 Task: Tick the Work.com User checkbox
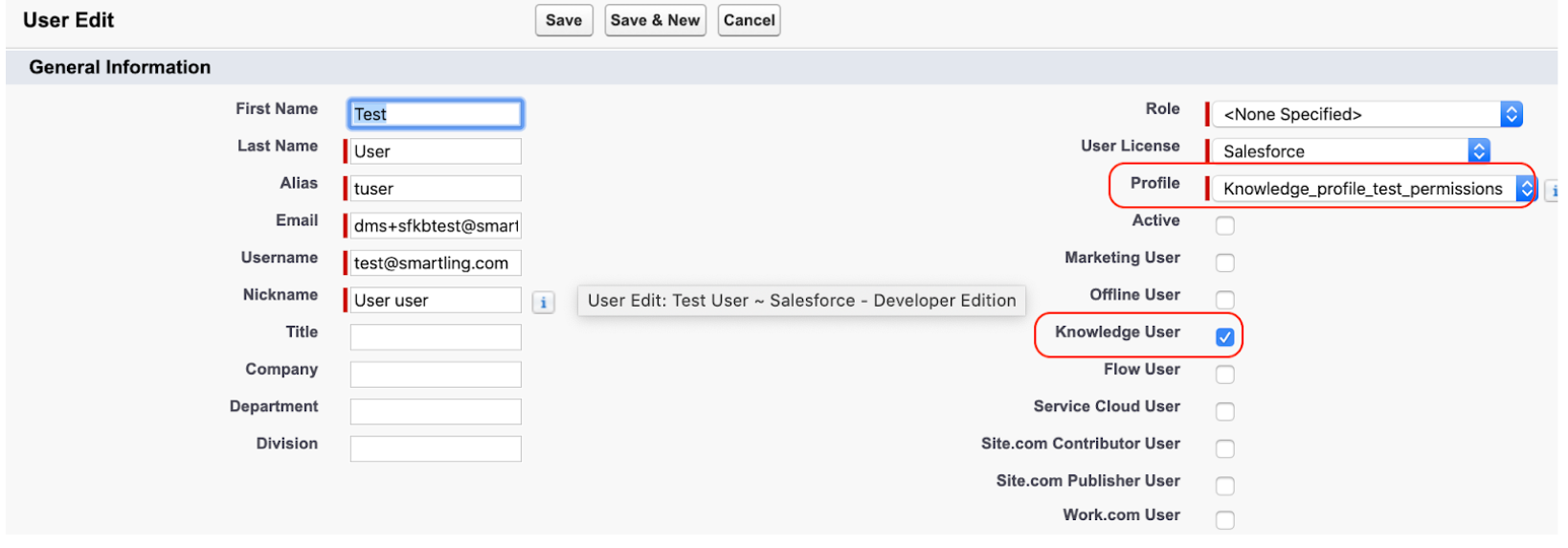(x=1224, y=520)
